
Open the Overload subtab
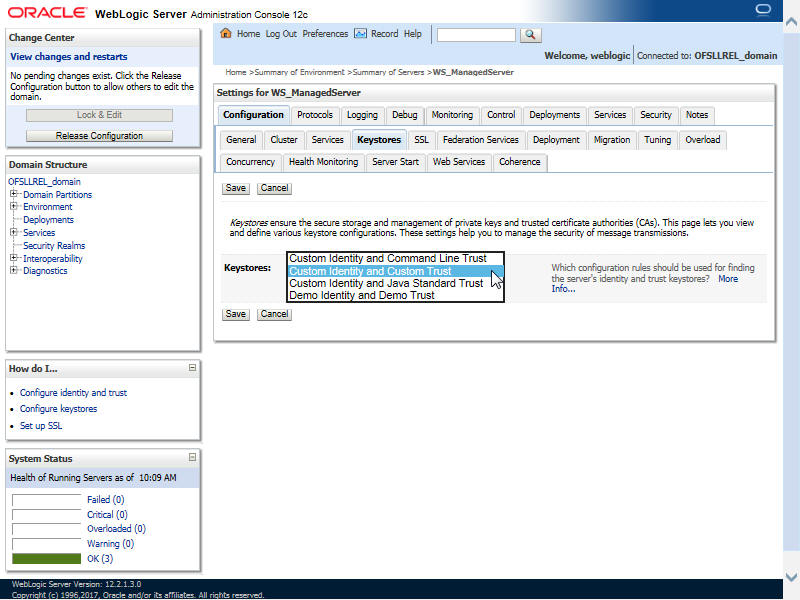point(703,140)
